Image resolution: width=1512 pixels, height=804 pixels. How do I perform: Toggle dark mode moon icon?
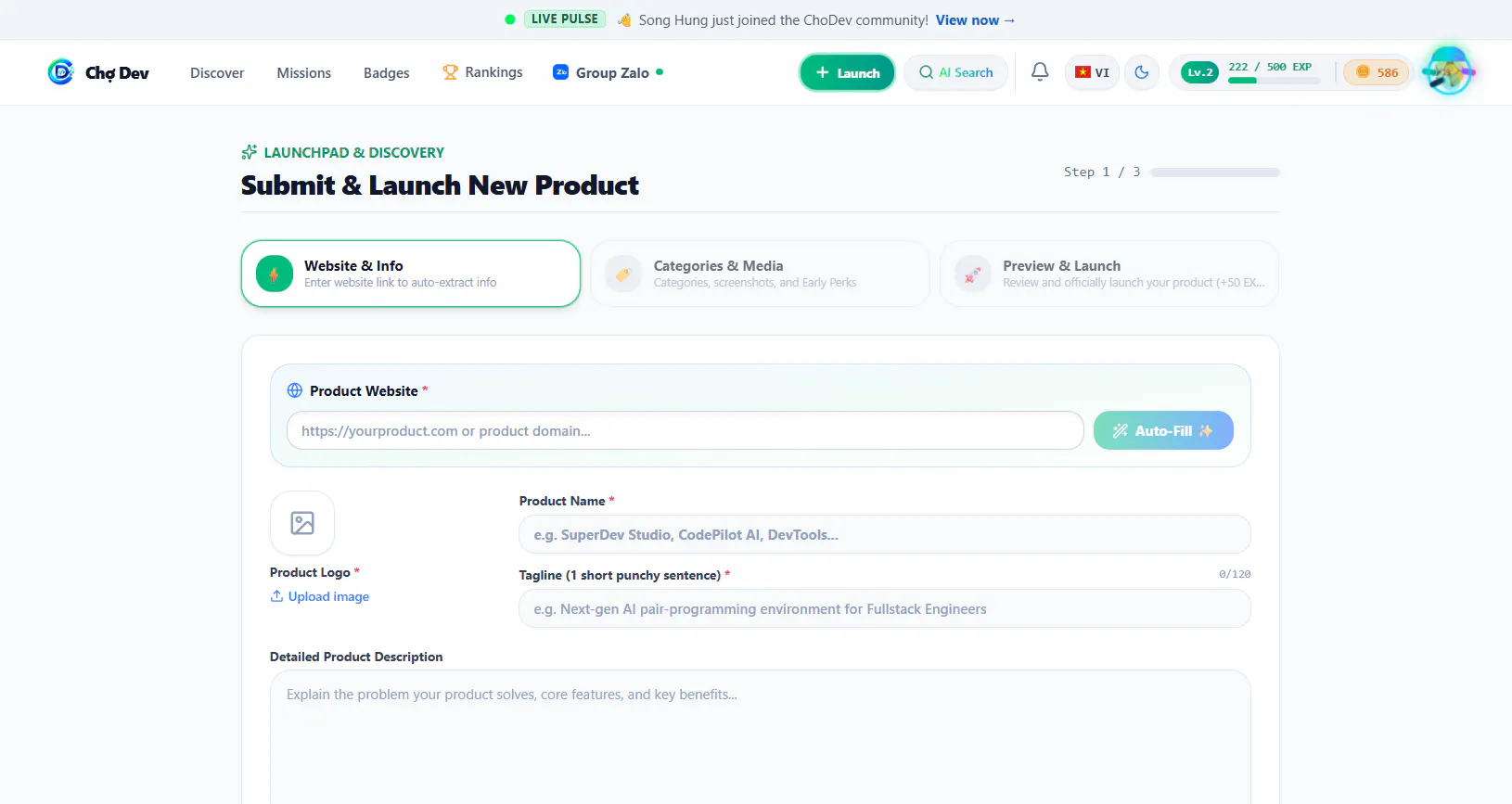click(1142, 72)
